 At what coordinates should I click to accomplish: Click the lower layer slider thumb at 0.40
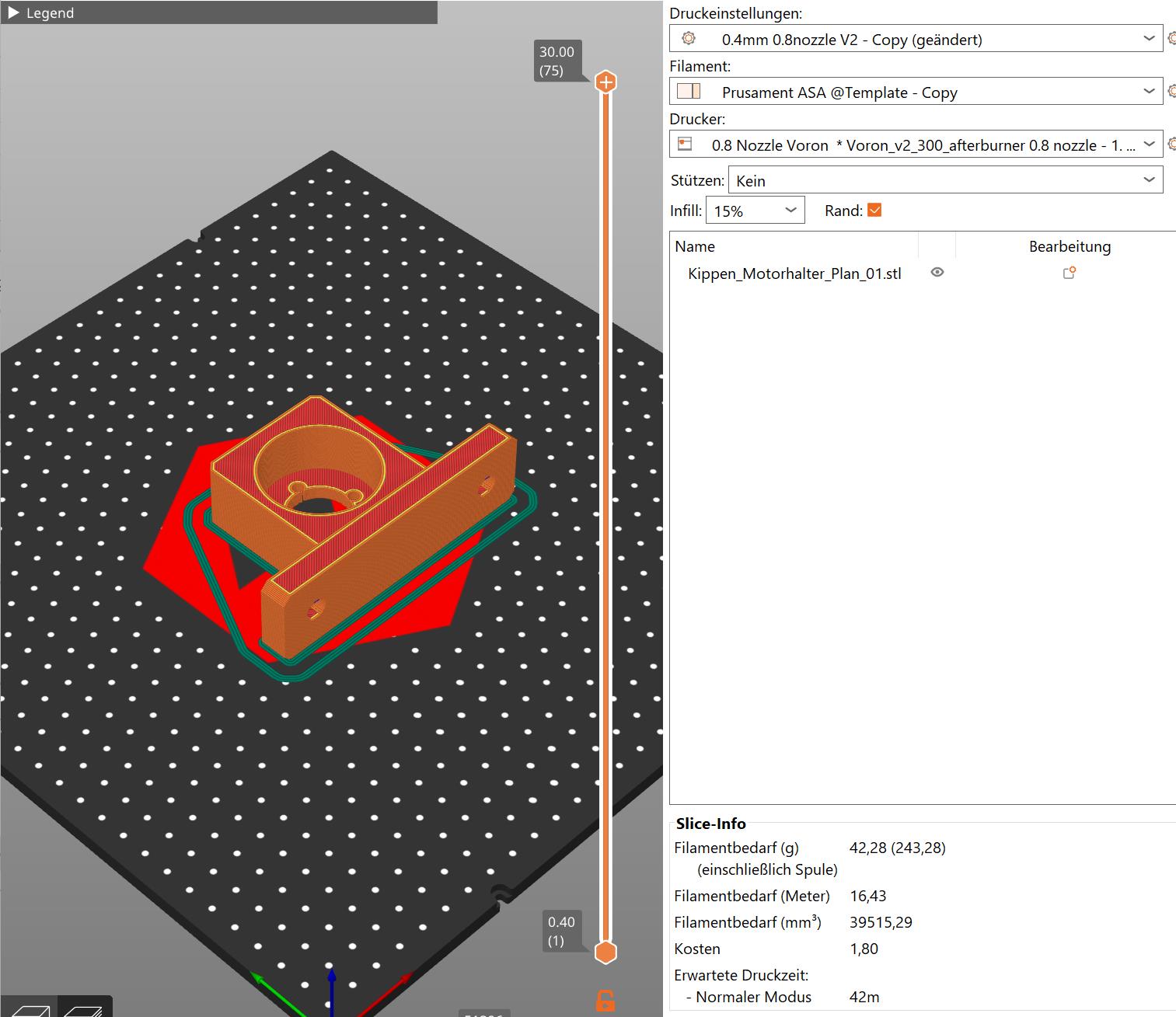coord(605,952)
